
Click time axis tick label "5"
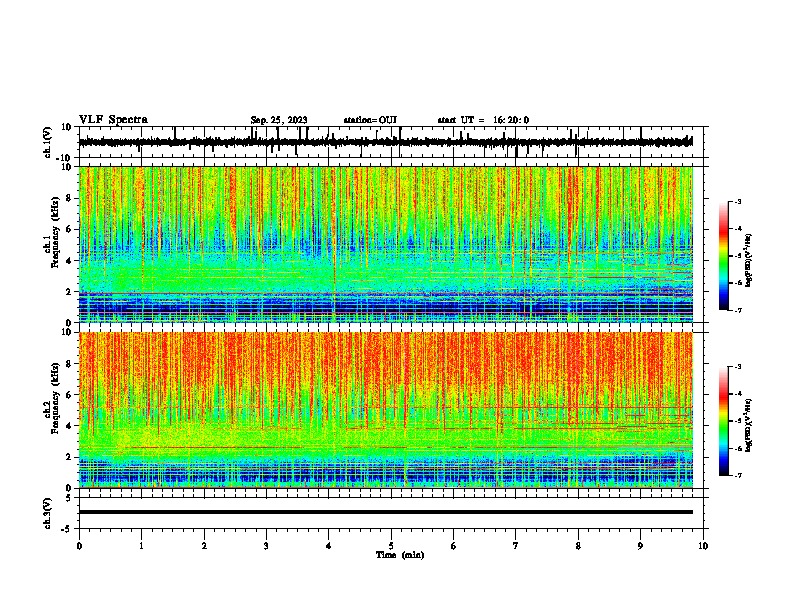point(391,546)
